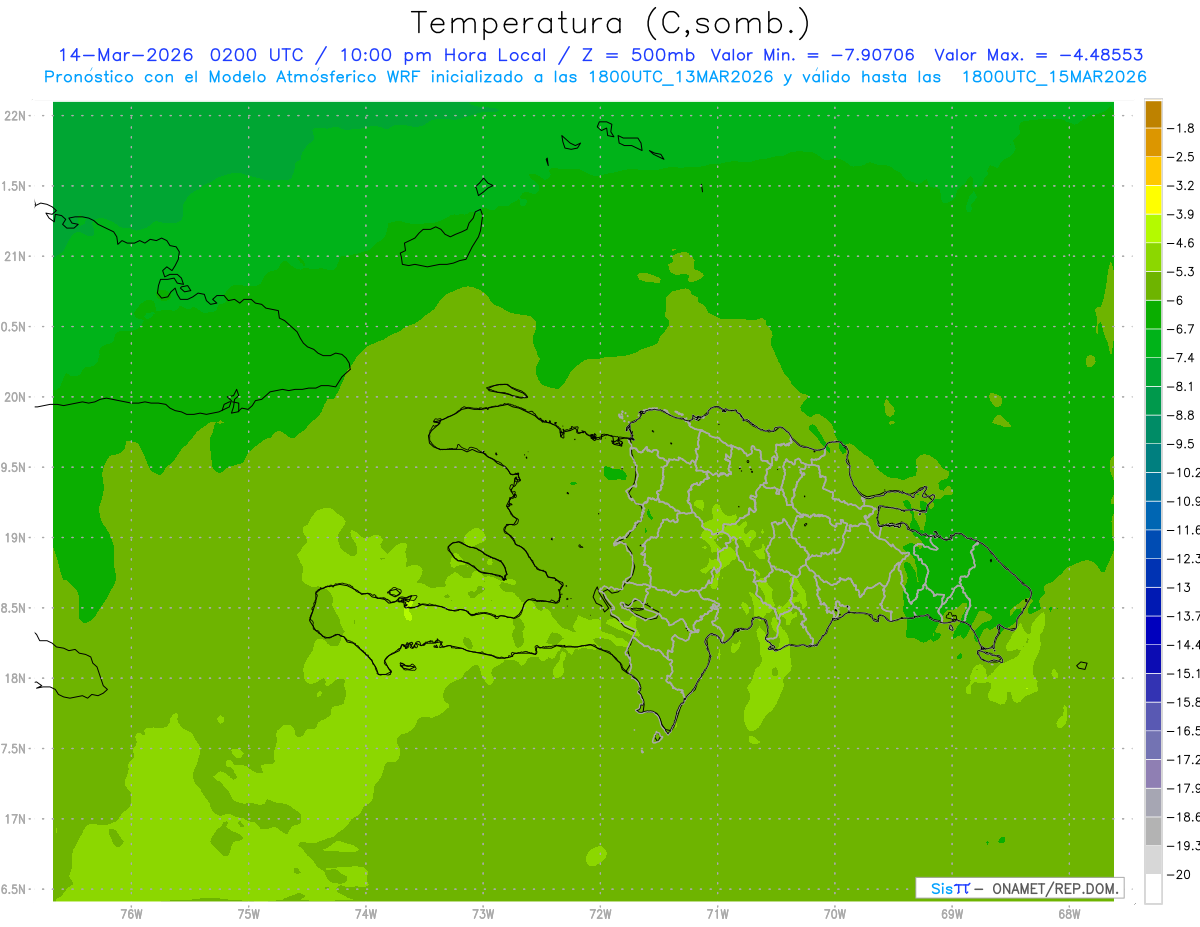Click the '-3.2' colorbar label

click(x=1181, y=186)
